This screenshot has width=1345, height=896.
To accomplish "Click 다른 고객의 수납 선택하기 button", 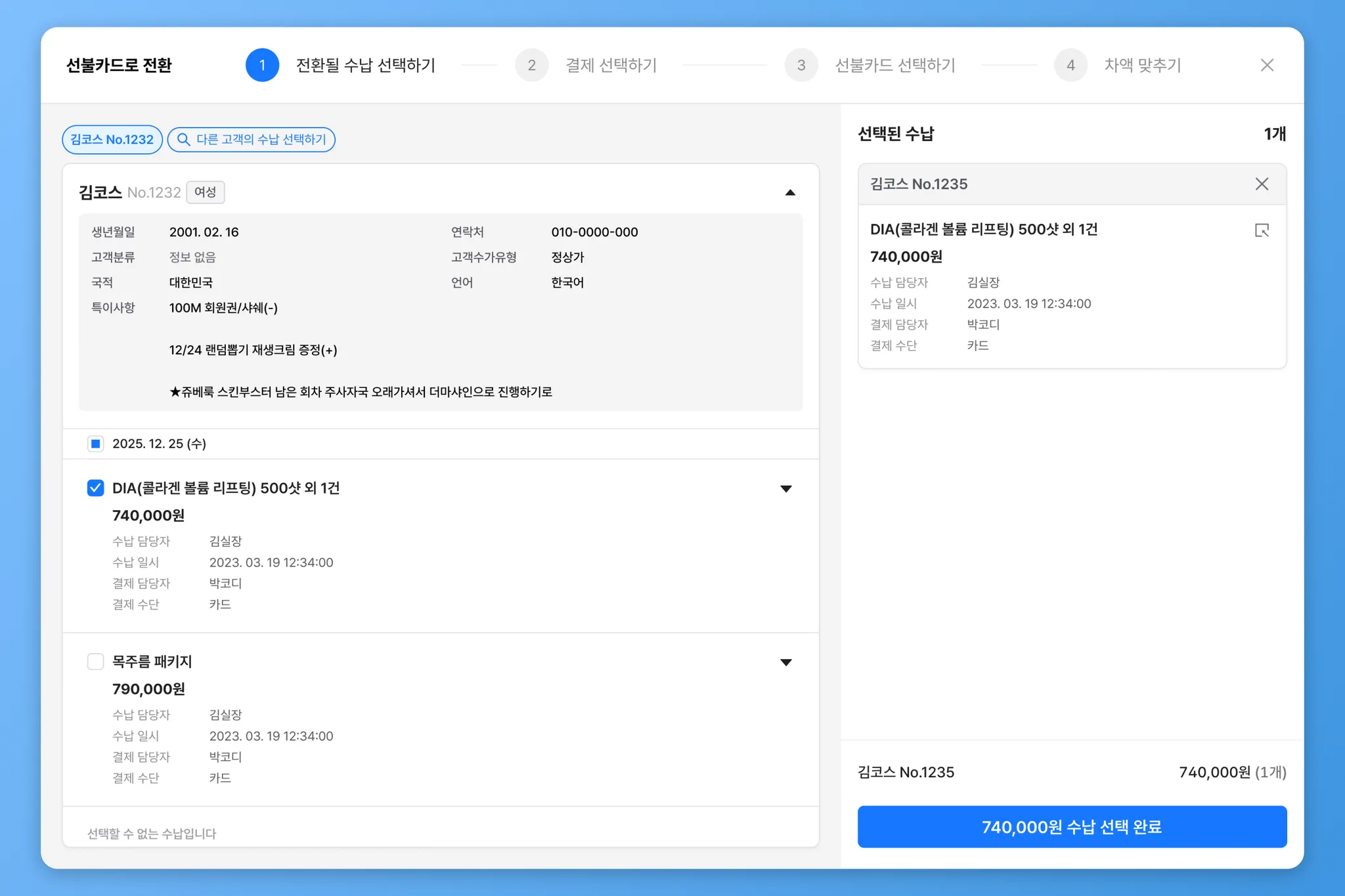I will pos(261,140).
